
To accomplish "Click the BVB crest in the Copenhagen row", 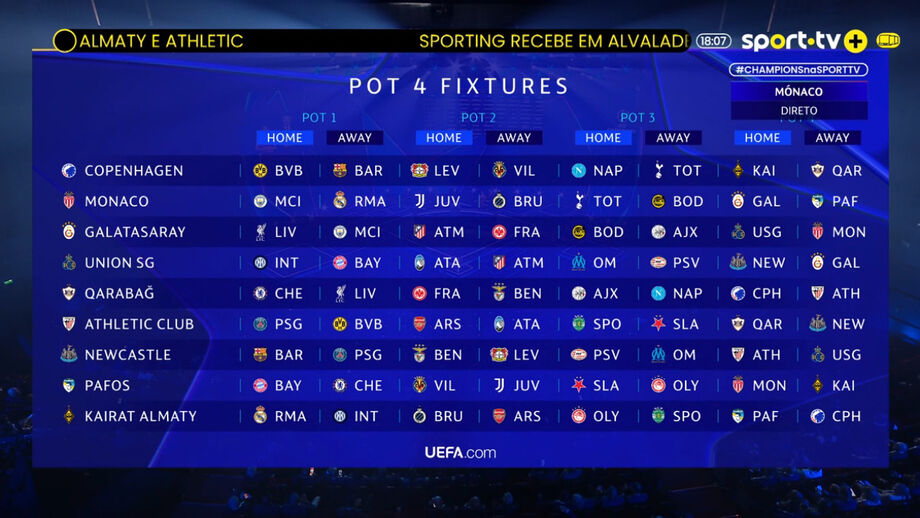I will (260, 171).
